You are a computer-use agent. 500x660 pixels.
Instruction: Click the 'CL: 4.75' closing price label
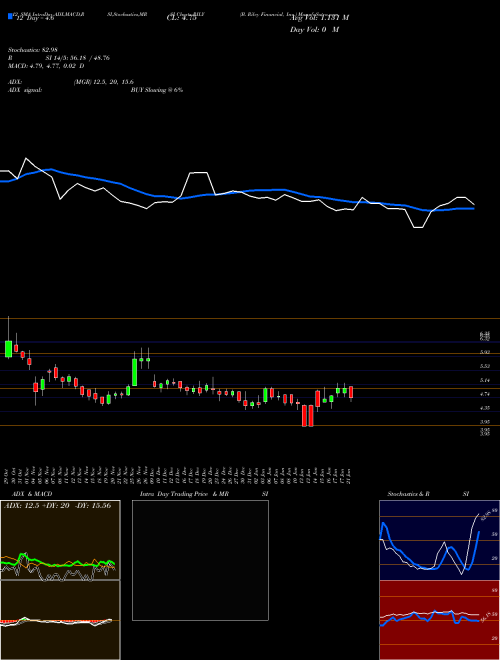click(x=182, y=18)
